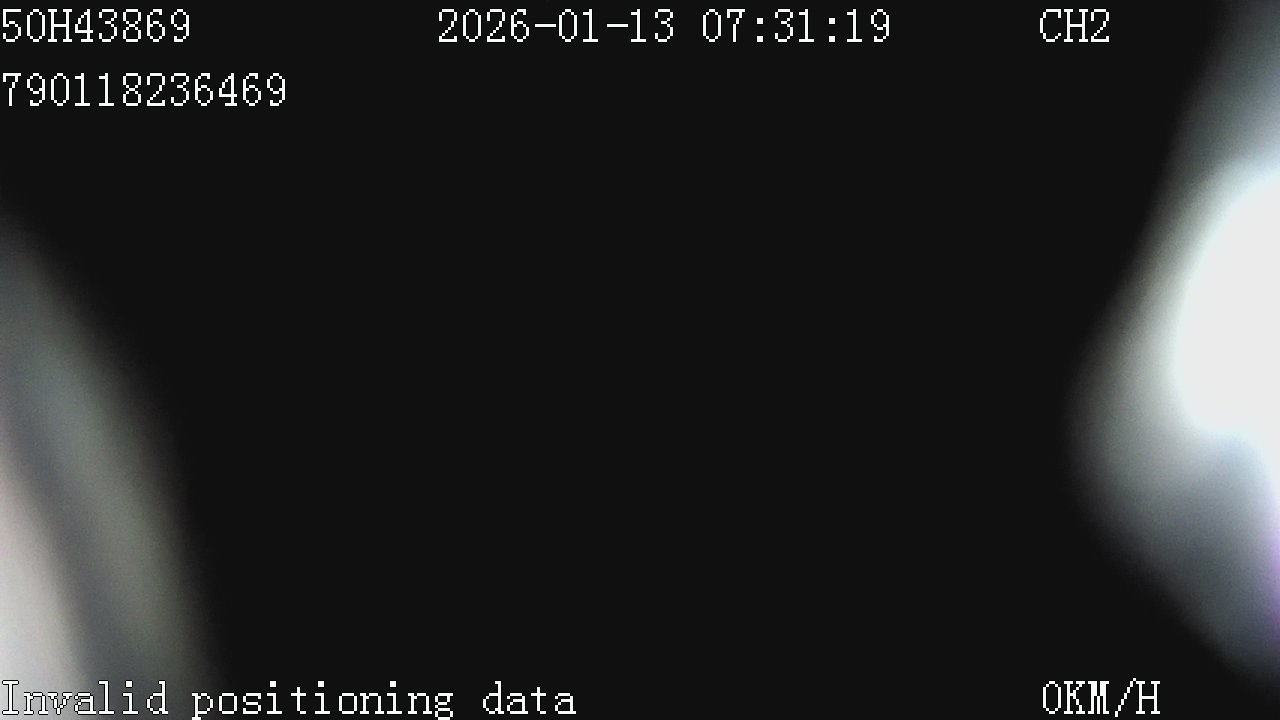Viewport: 1280px width, 720px height.
Task: Select the hour value 07 in the time
Action: 724,26
